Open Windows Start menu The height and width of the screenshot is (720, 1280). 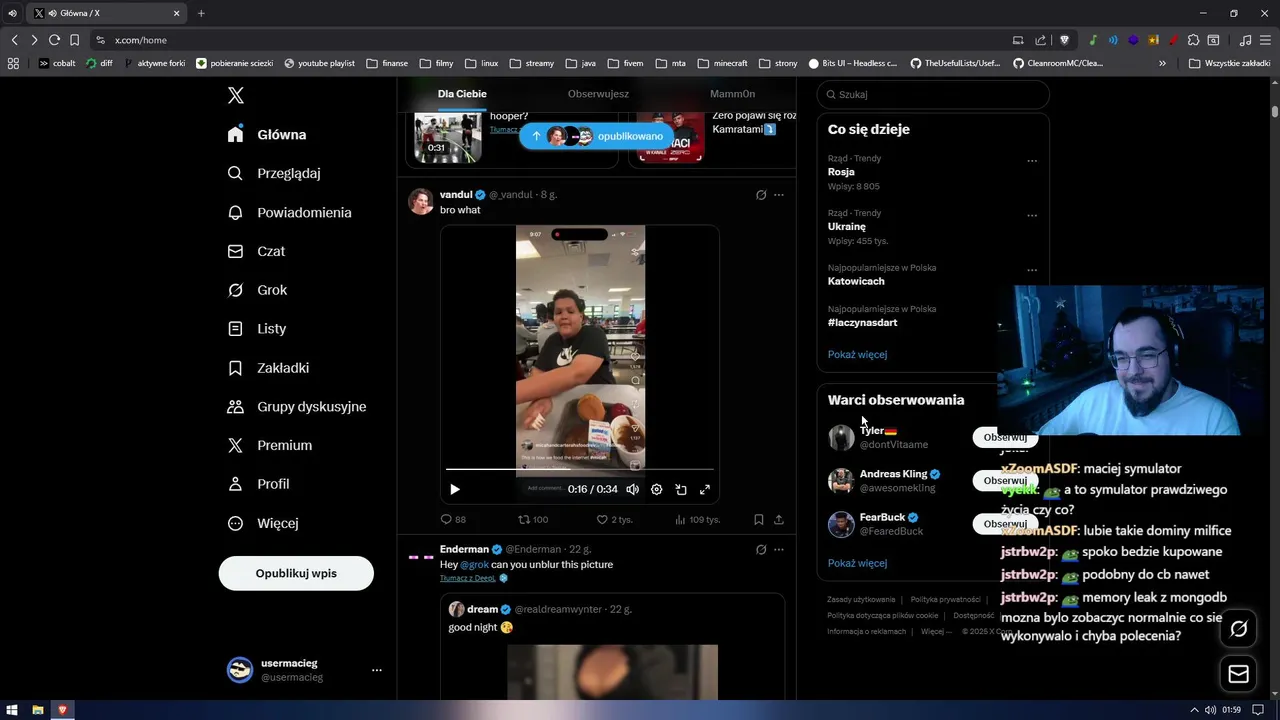(12, 710)
